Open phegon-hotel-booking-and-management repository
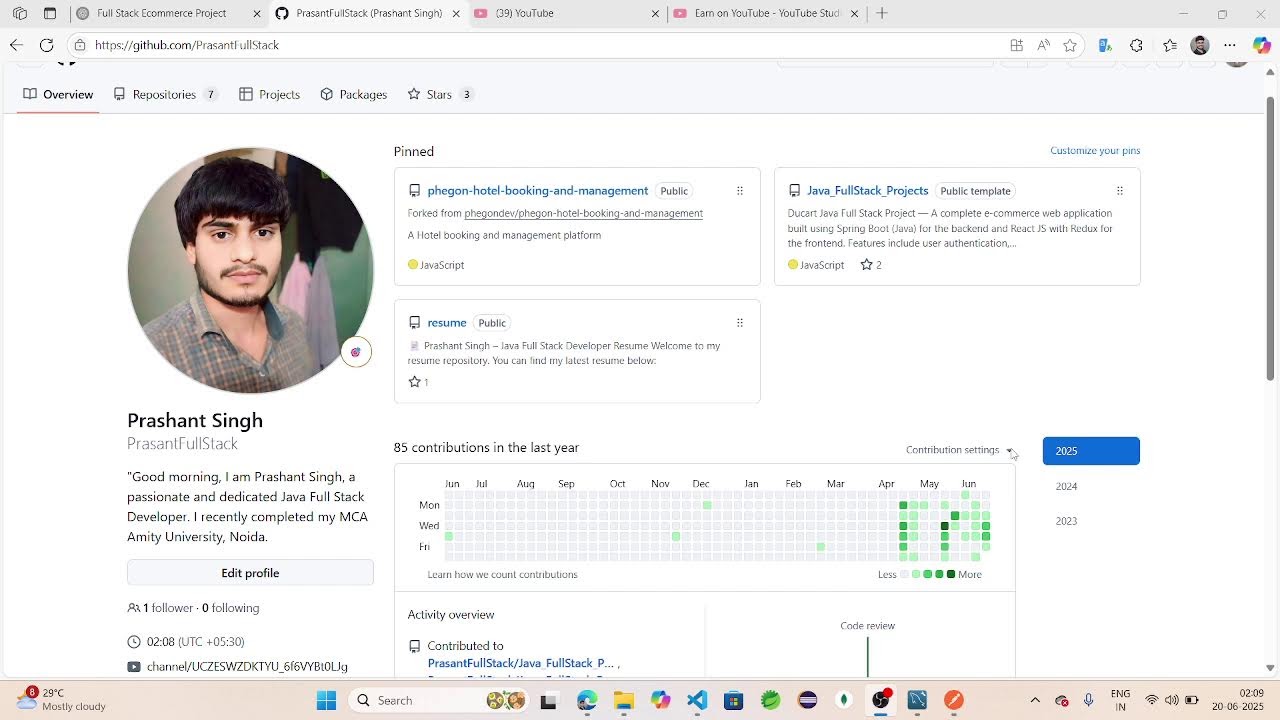 (538, 191)
